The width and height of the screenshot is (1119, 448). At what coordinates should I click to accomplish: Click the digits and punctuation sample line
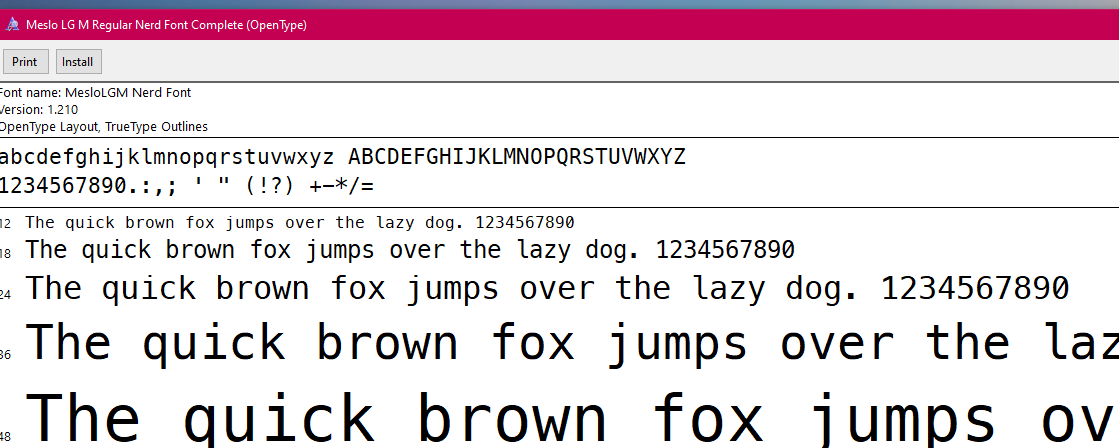tap(186, 187)
